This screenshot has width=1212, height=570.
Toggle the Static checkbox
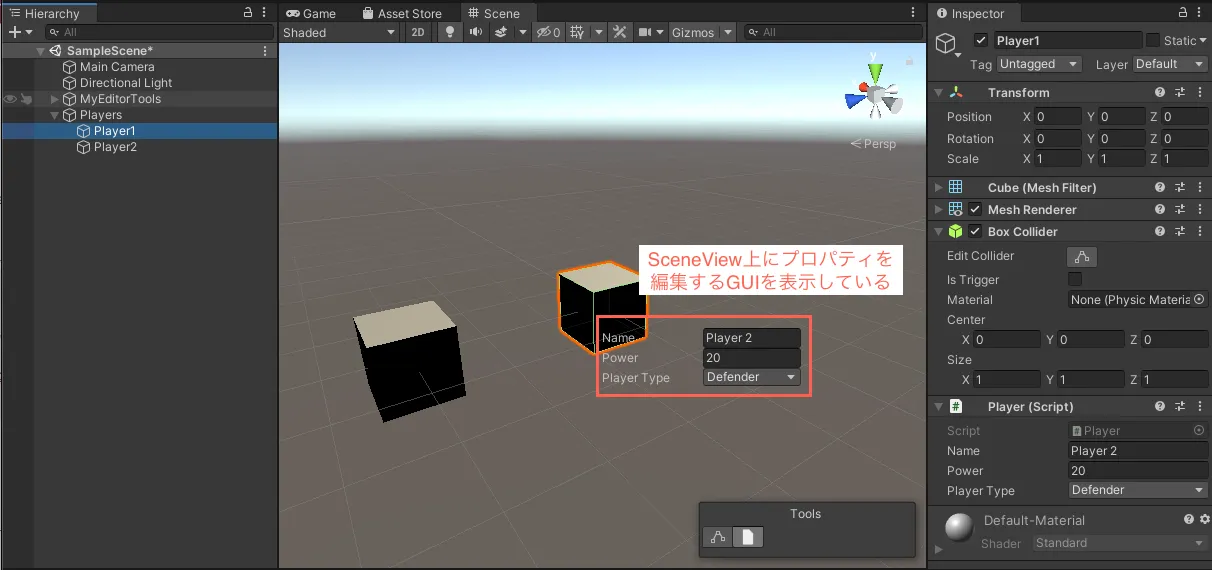1153,40
